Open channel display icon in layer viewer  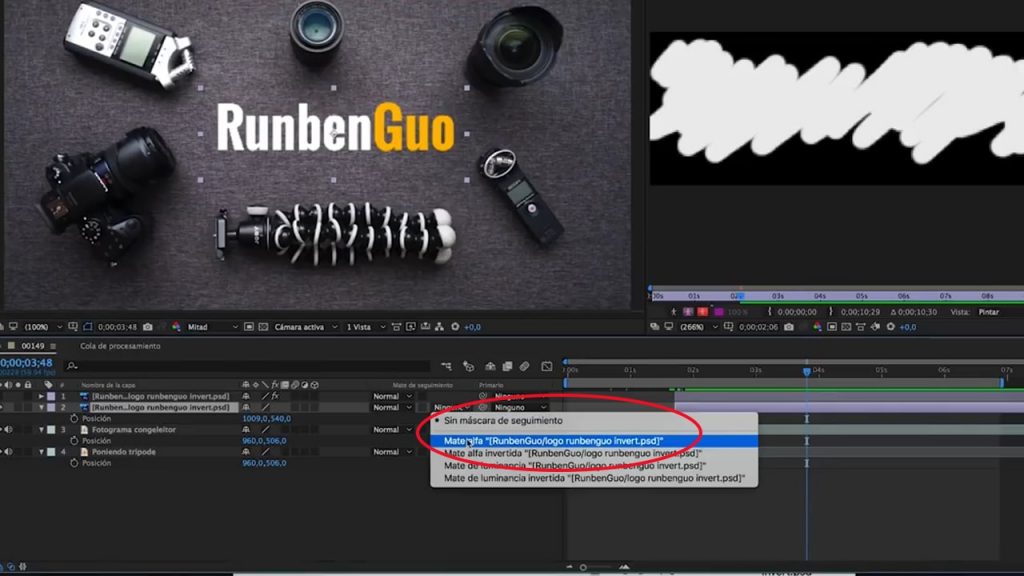pyautogui.click(x=817, y=327)
